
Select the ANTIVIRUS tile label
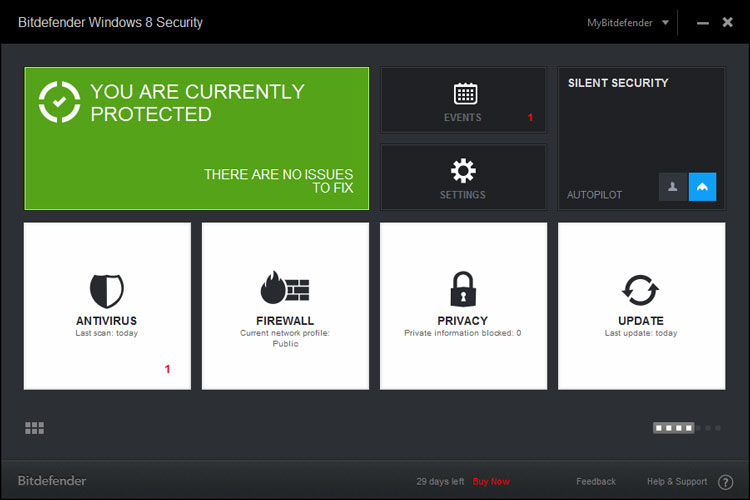[x=107, y=321]
